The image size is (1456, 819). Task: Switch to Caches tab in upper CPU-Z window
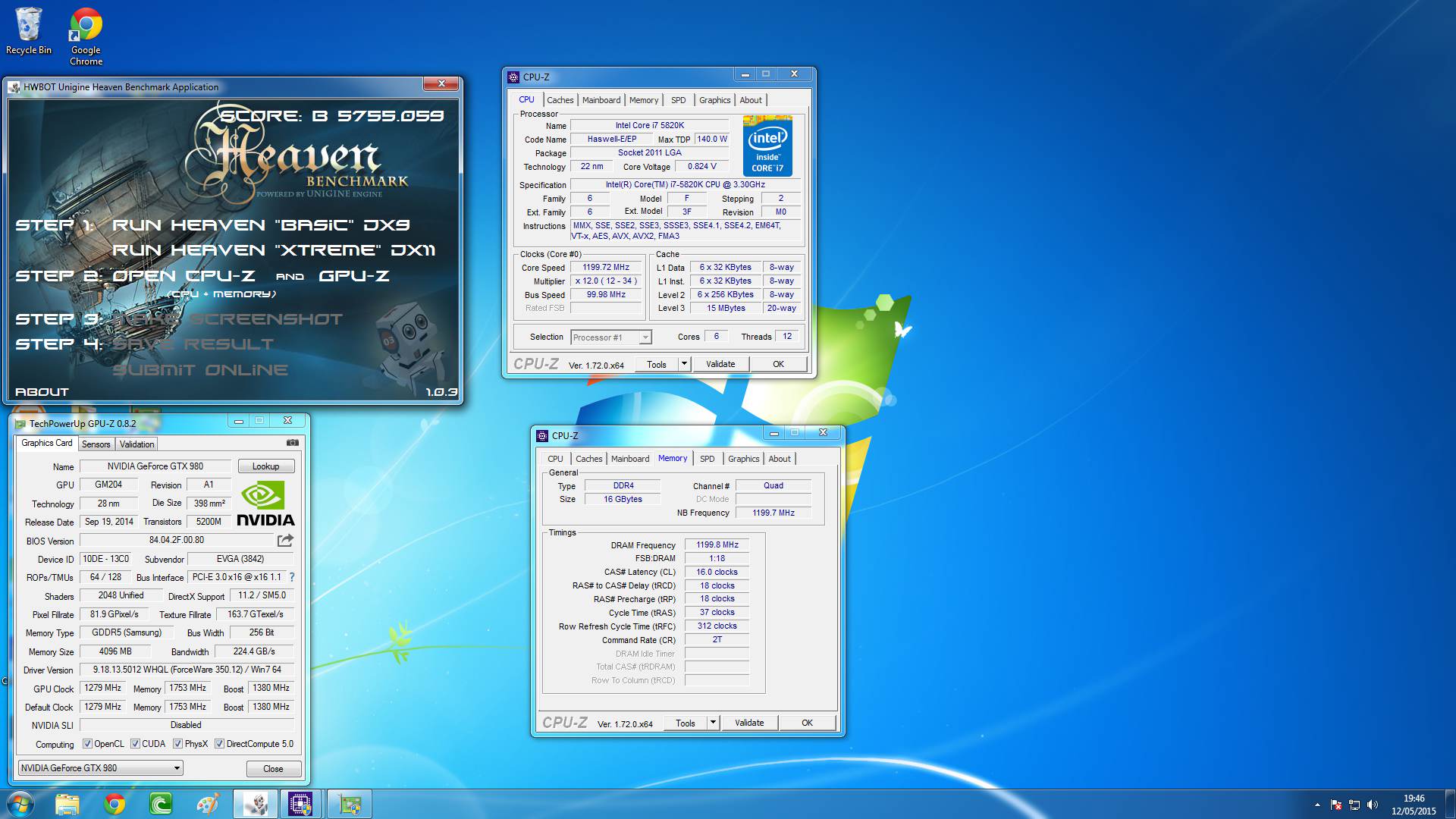[560, 100]
